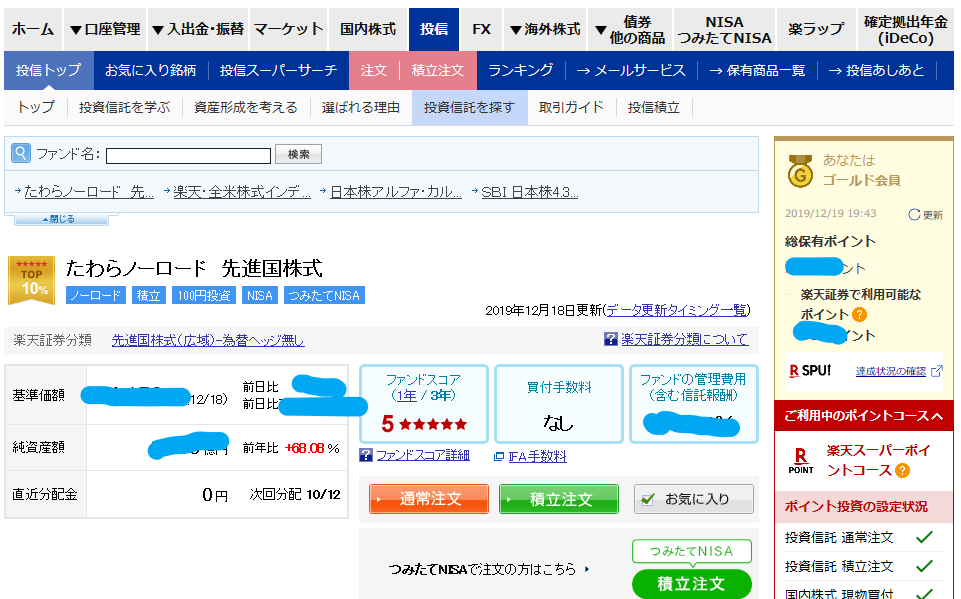This screenshot has height=599, width=961.
Task: Open recent fund link 日本株アルファ・カル...
Action: pos(396,192)
